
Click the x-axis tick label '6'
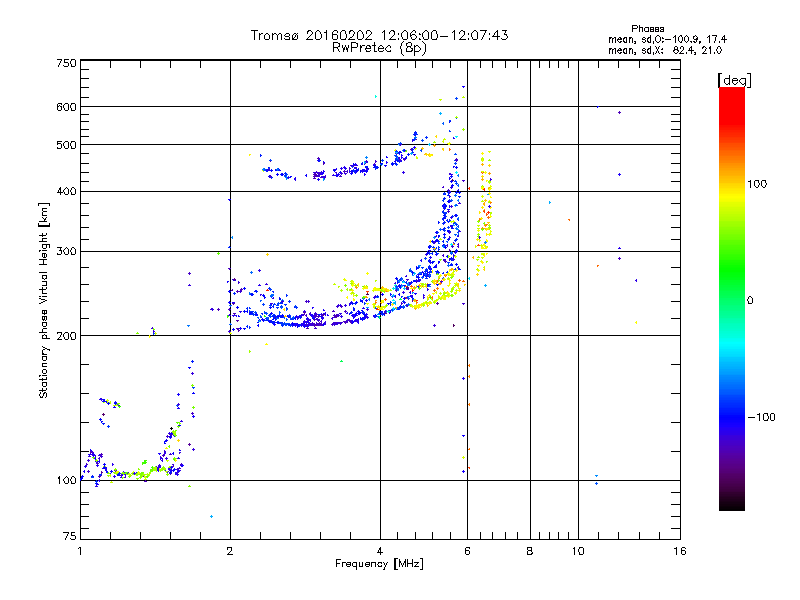click(467, 551)
